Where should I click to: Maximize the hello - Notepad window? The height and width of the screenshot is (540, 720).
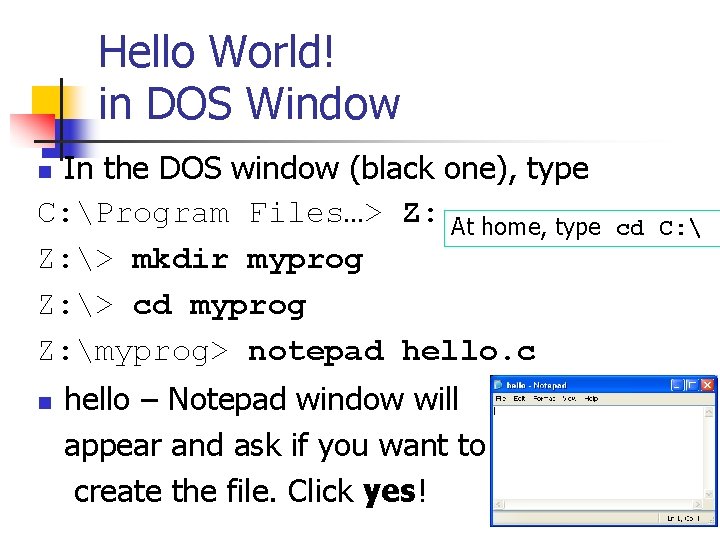pos(692,385)
